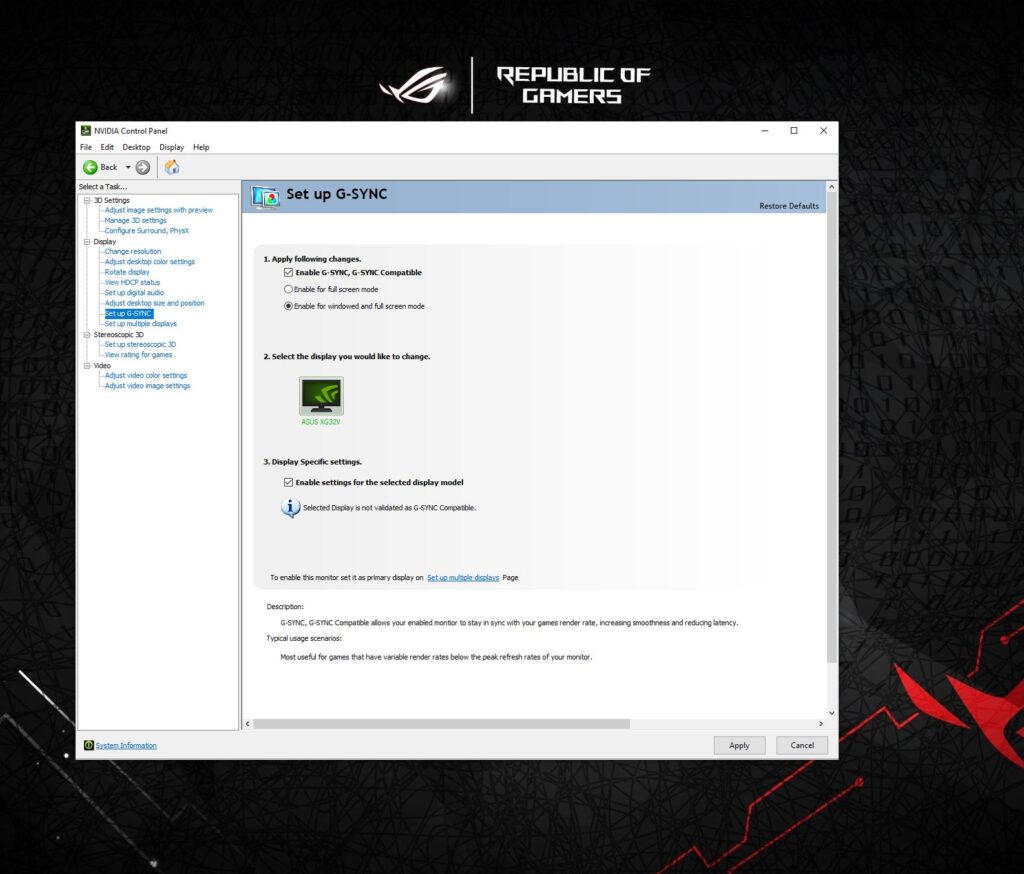Toggle Enable G-SYNC, G-SYNC Compatible checkbox

click(x=288, y=272)
